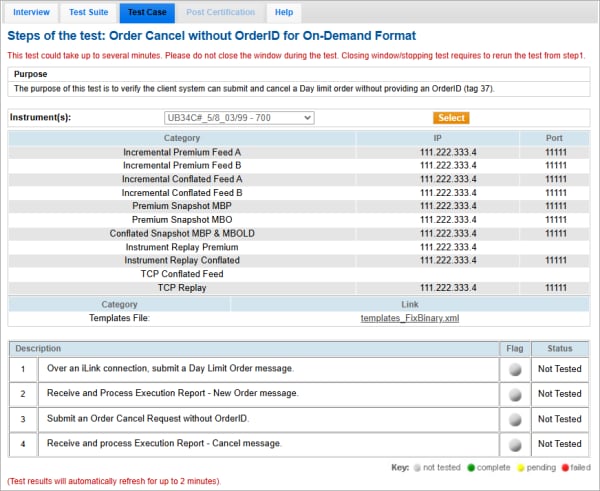The width and height of the screenshot is (600, 491).
Task: Click the flag indicator for step 2
Action: click(515, 394)
